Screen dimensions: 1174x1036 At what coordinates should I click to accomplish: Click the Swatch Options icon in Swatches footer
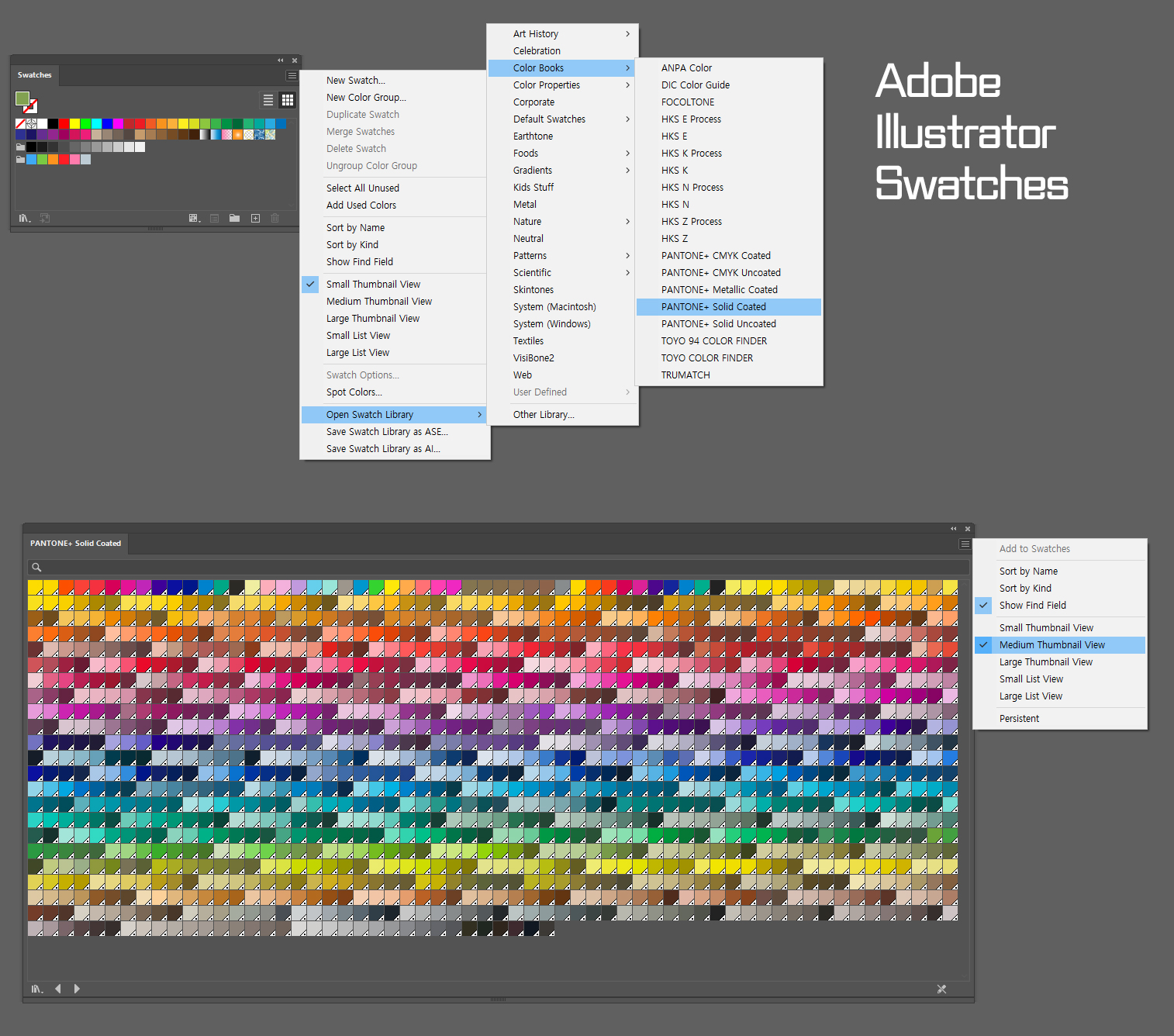(214, 219)
